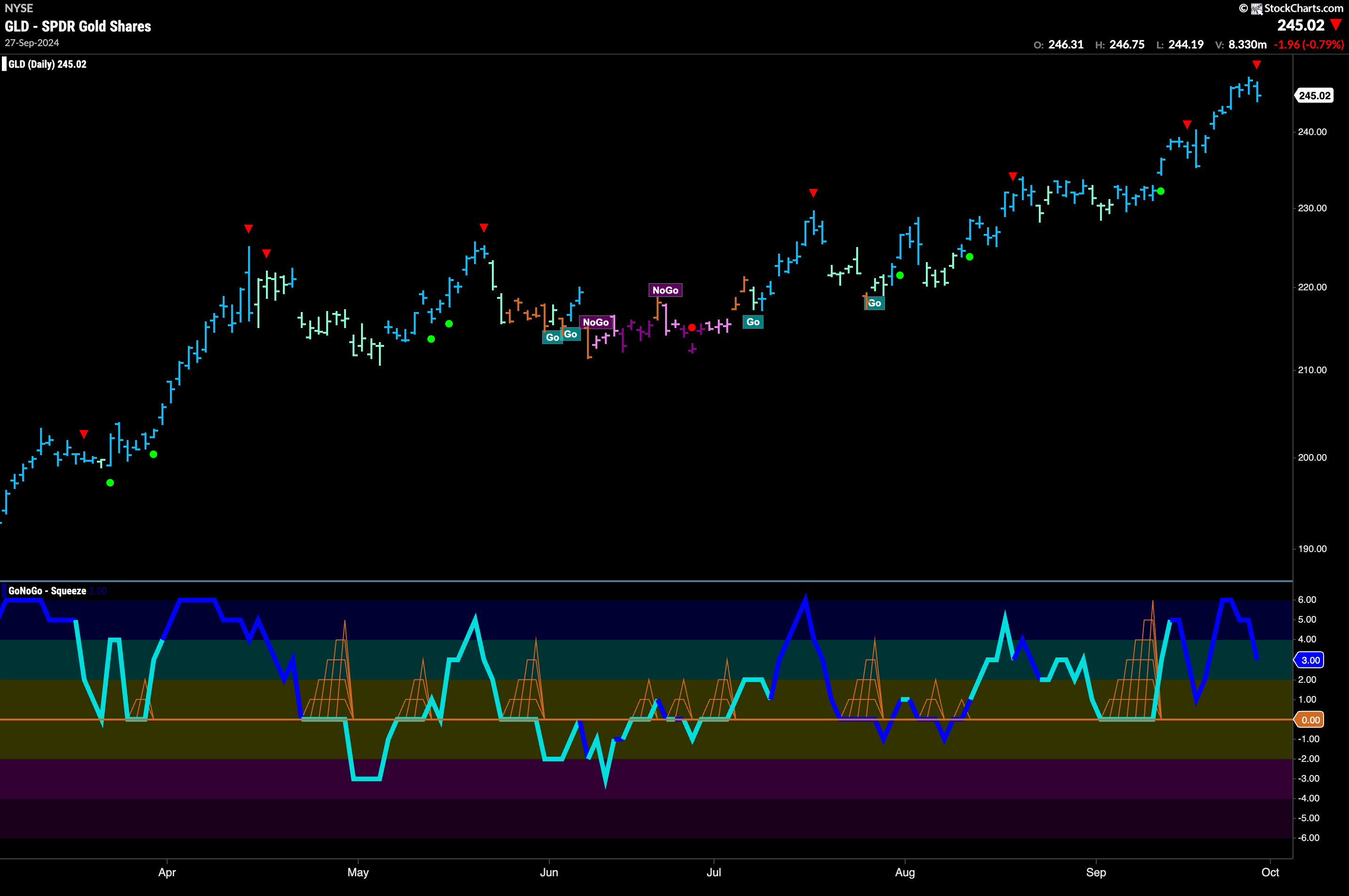Click the Apr label on the time axis
Image resolution: width=1349 pixels, height=896 pixels.
[167, 872]
